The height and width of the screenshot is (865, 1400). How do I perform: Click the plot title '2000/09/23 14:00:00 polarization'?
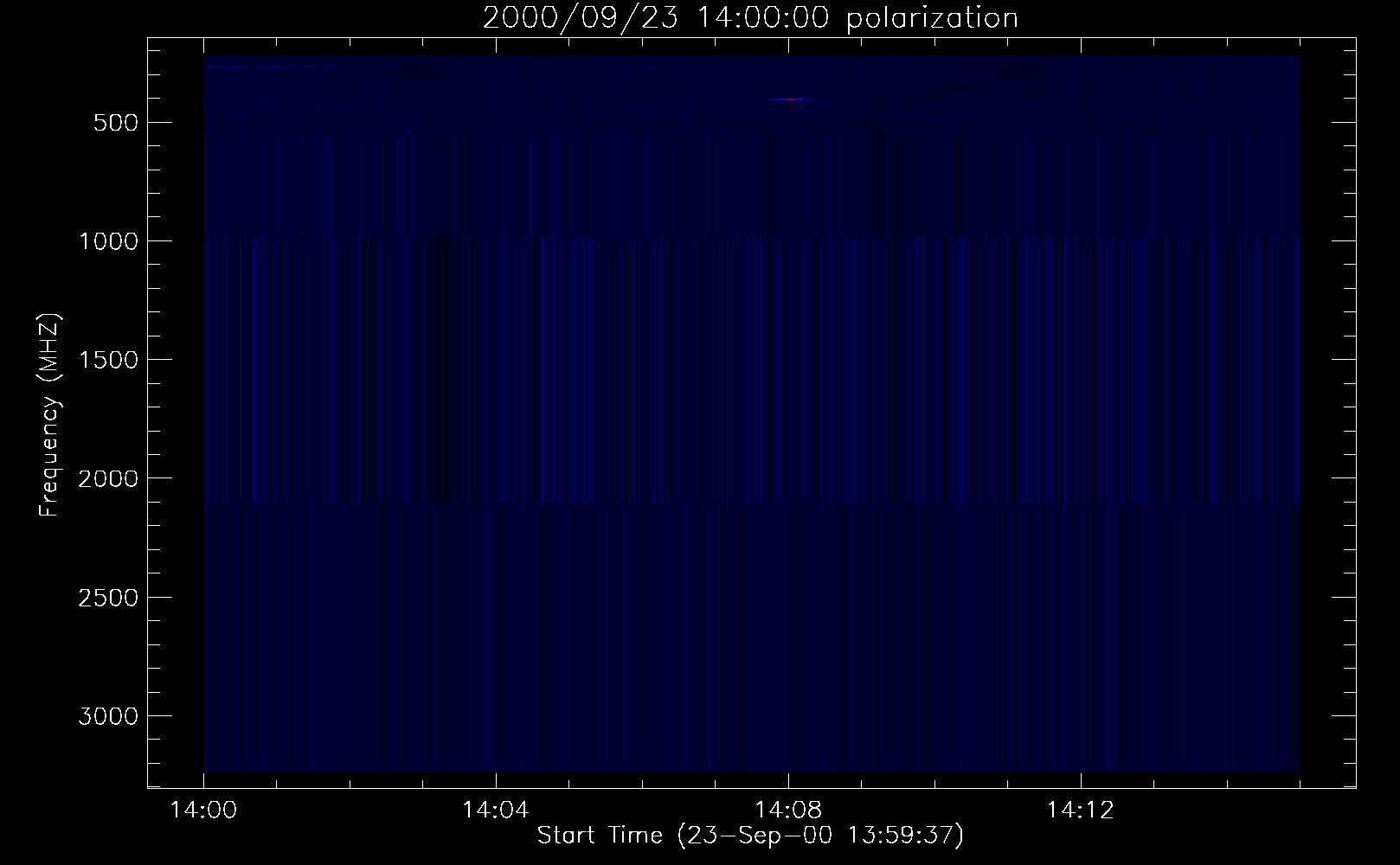(x=750, y=18)
